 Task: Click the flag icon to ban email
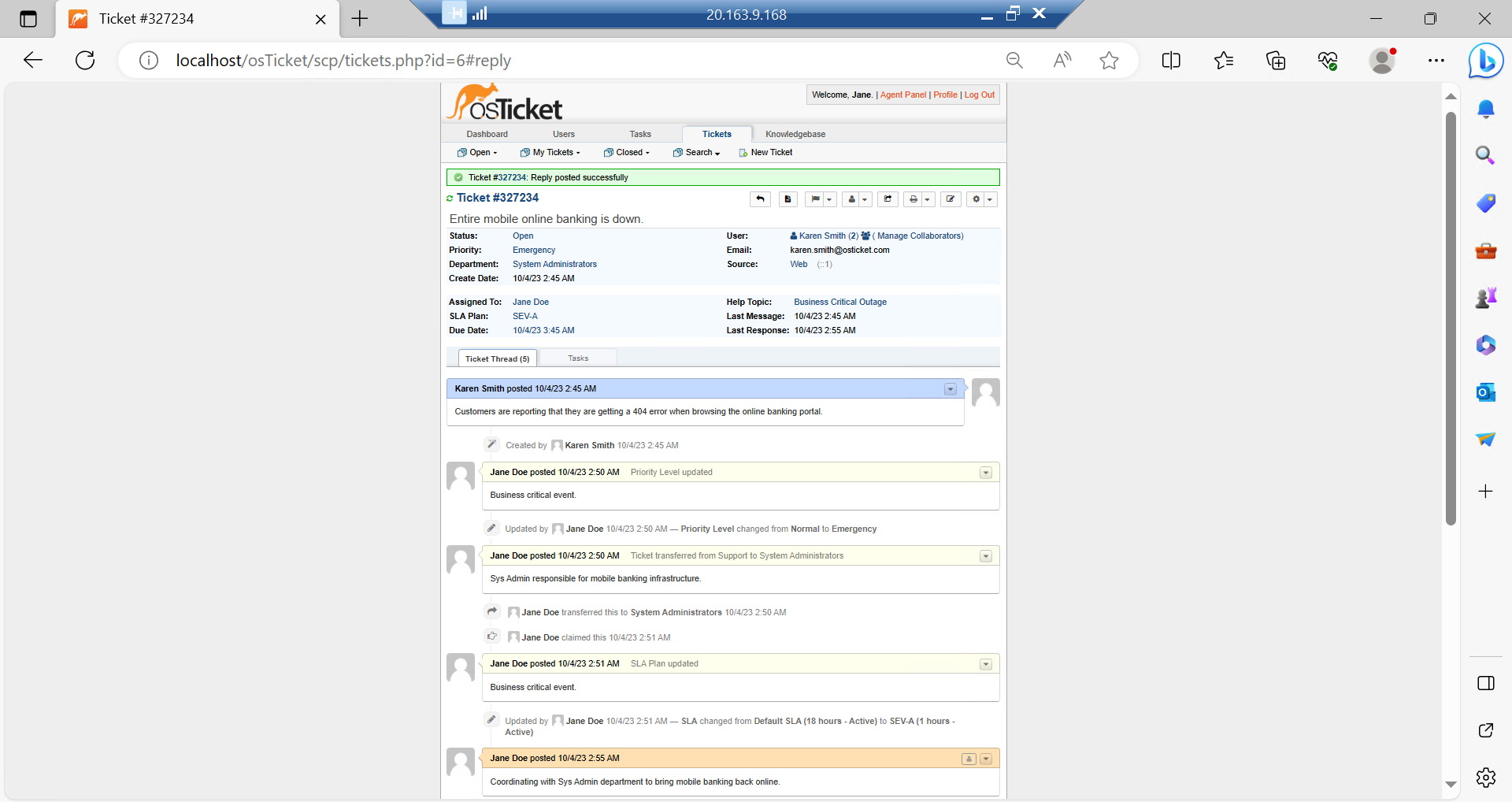point(816,199)
